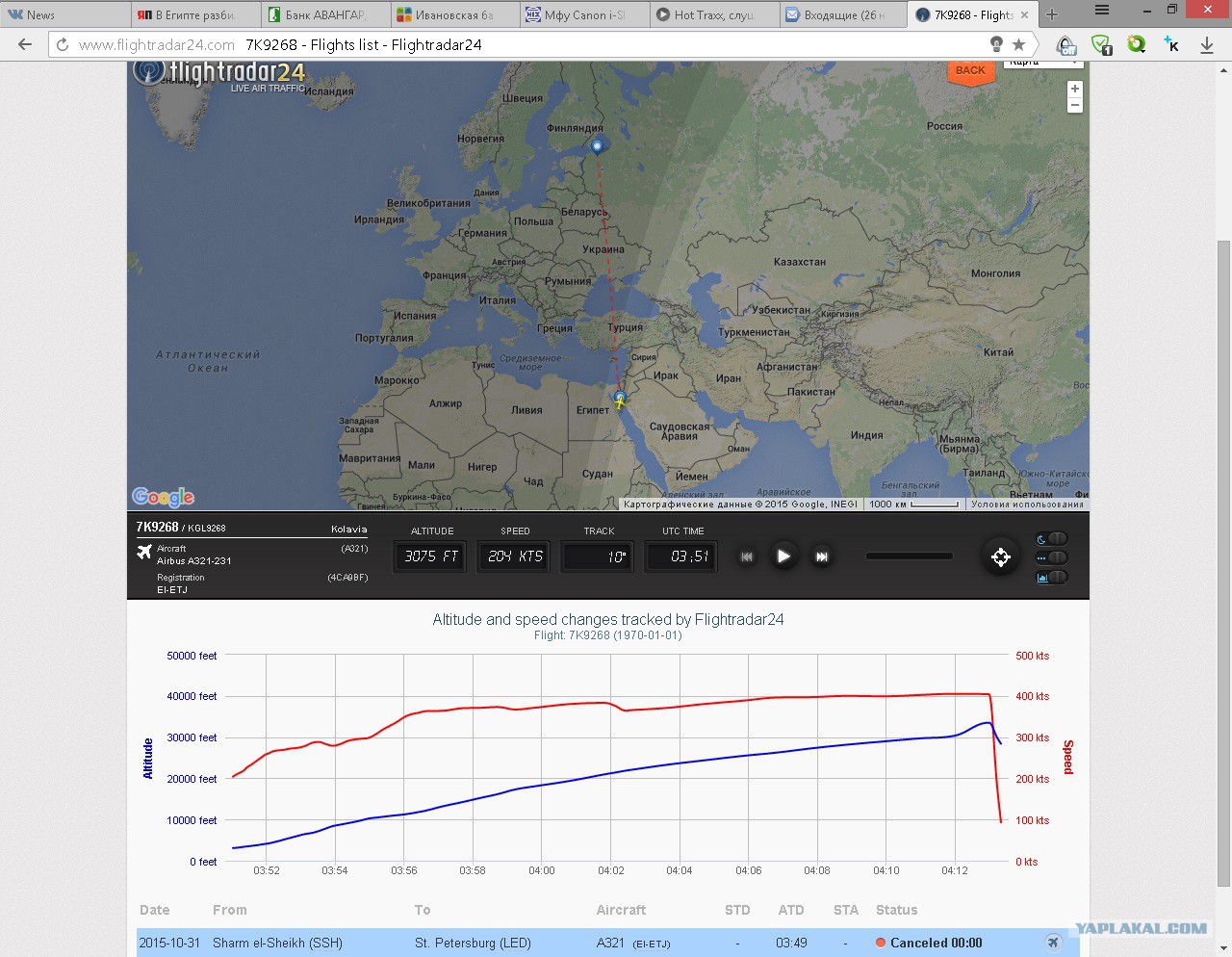
Task: Play the flight track playback
Action: tap(783, 556)
